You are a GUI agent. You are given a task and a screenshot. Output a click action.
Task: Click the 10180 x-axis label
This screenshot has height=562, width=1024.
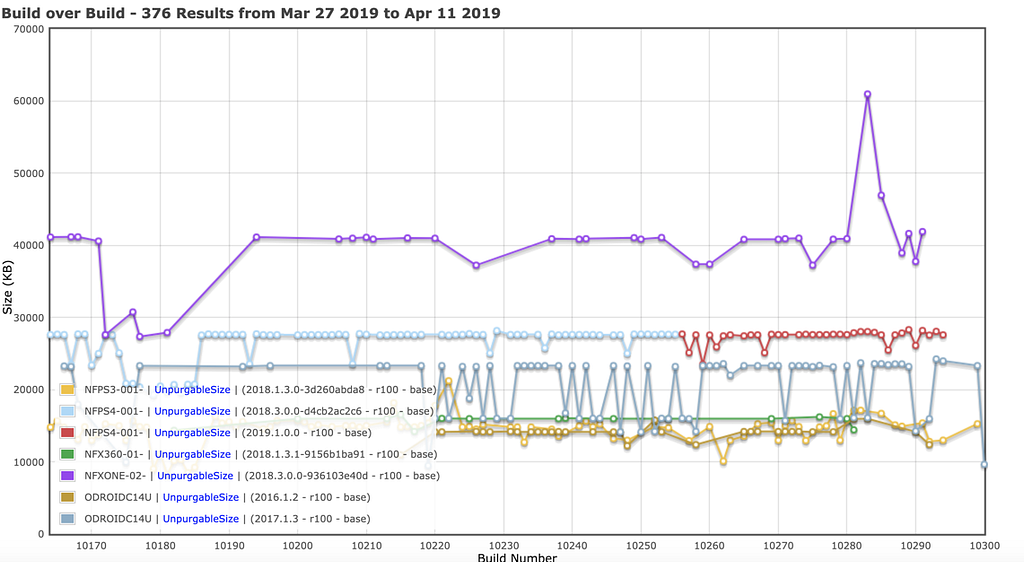click(160, 545)
